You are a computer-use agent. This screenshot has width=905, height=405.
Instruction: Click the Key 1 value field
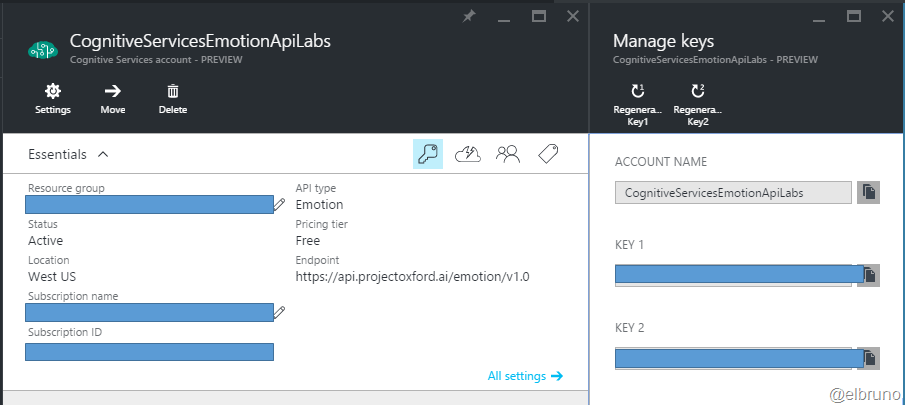733,274
